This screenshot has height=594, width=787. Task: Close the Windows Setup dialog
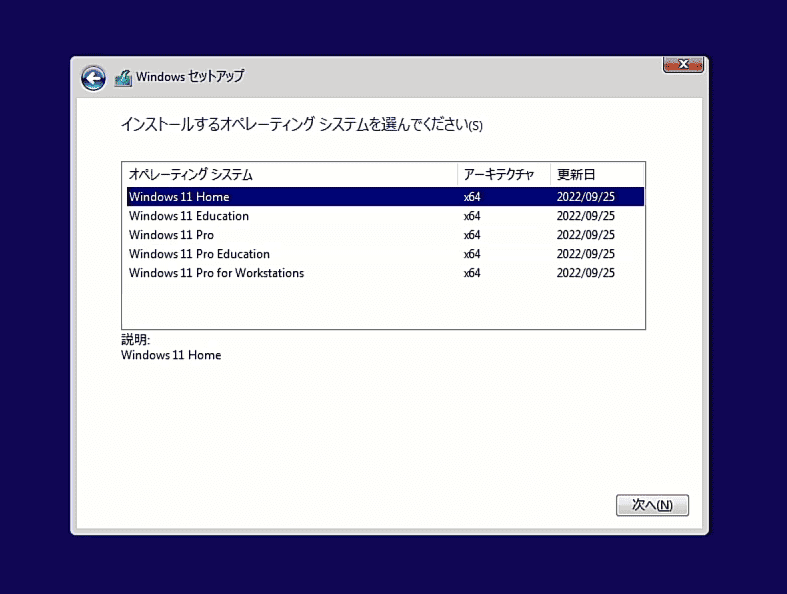683,65
